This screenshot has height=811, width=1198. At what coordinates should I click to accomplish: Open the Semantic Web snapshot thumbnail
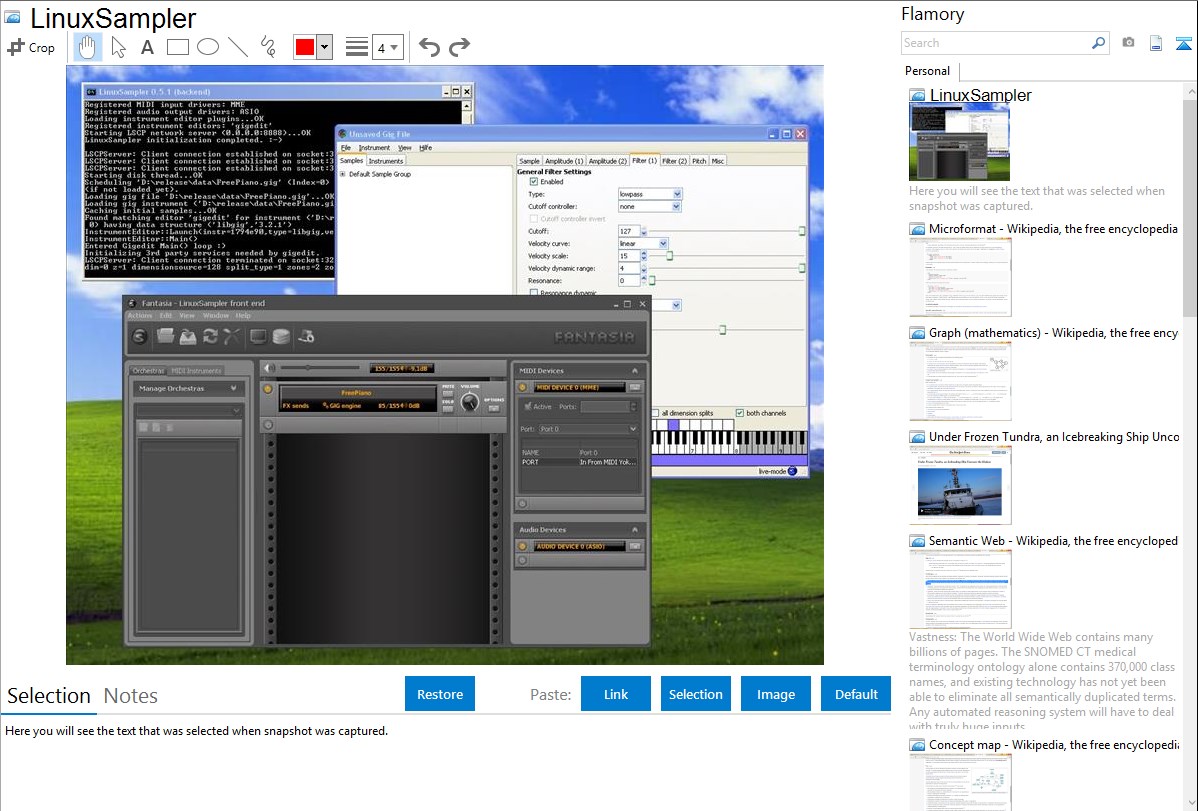[x=960, y=589]
